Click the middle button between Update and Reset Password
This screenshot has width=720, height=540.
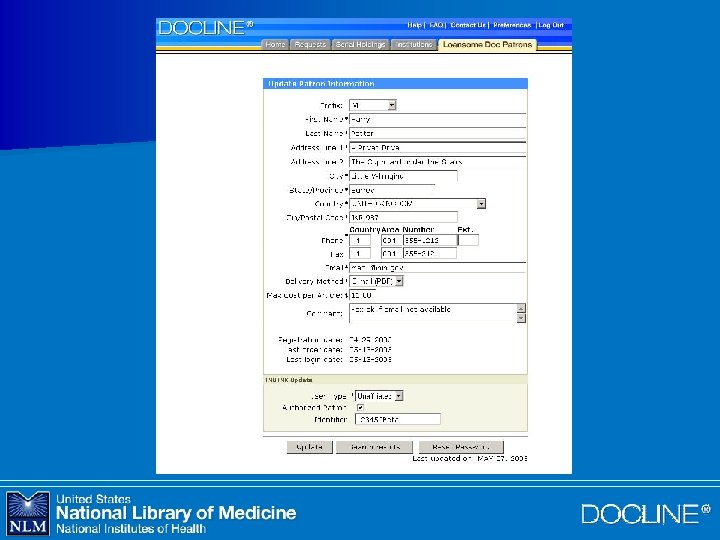pyautogui.click(x=374, y=447)
